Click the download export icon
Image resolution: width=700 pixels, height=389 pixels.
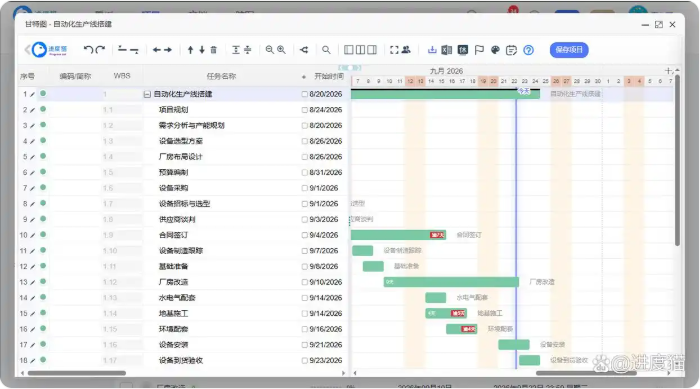(x=432, y=50)
